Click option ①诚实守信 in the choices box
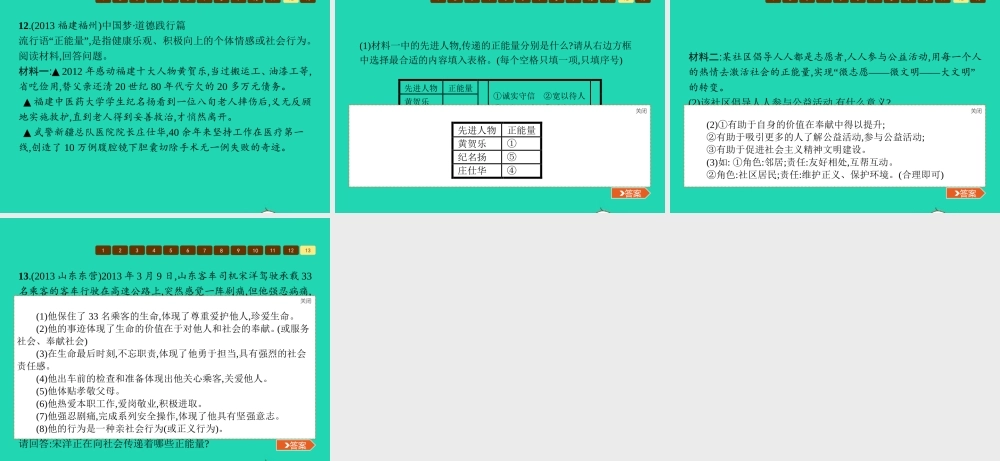 pos(514,96)
